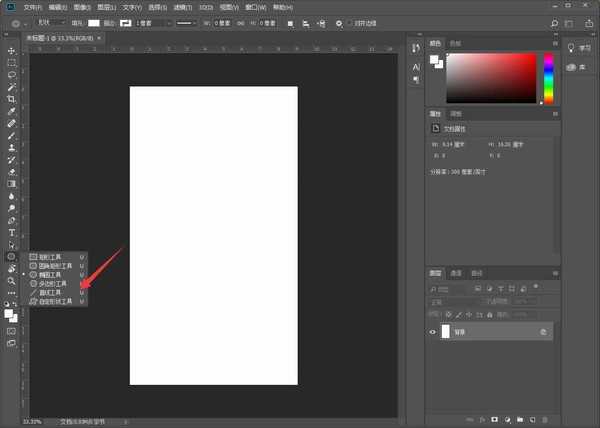Select the Move tool in the toolbar
Viewport: 600px width, 428px height.
(12, 50)
